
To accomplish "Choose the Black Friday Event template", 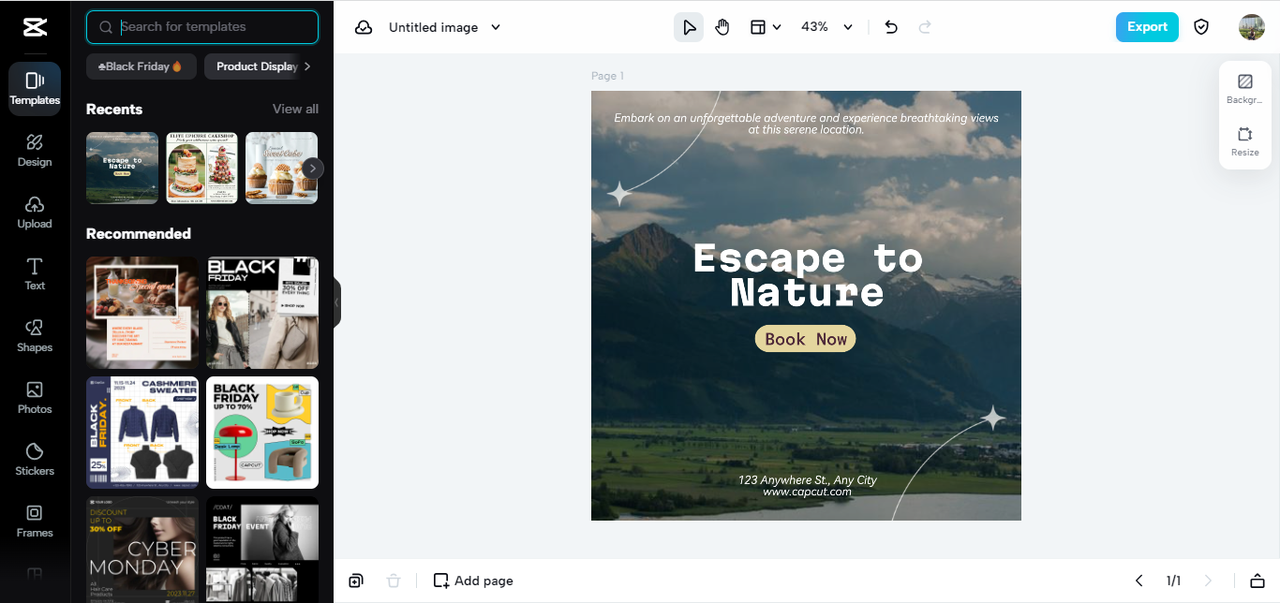I will [x=262, y=549].
